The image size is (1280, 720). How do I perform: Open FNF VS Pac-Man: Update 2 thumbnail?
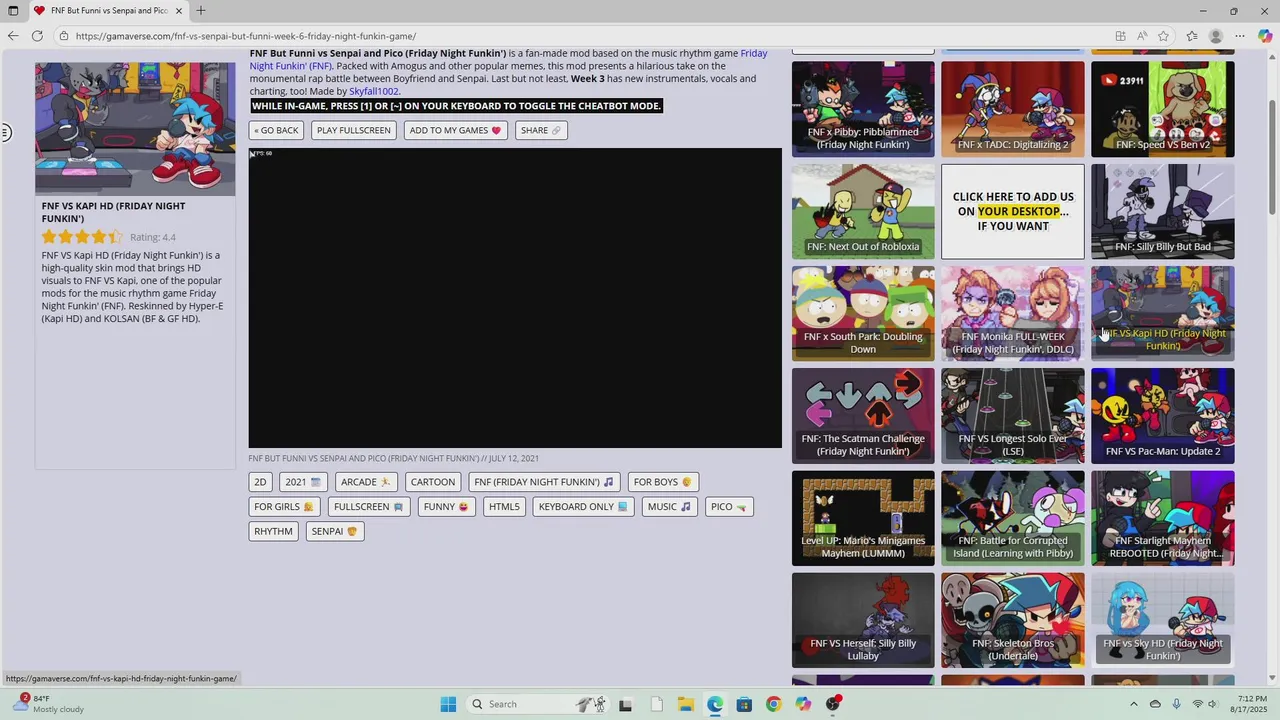pyautogui.click(x=1163, y=416)
